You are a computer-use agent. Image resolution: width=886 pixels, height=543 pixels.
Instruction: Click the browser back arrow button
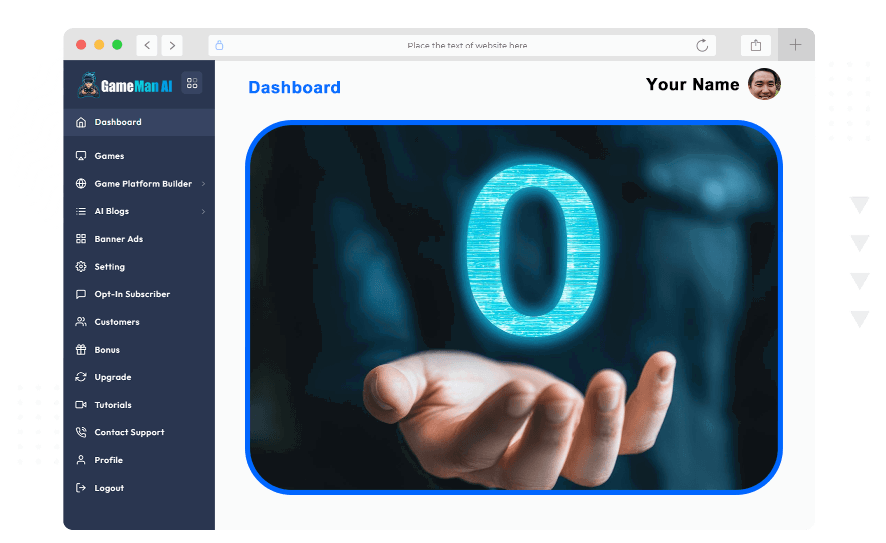coord(147,45)
